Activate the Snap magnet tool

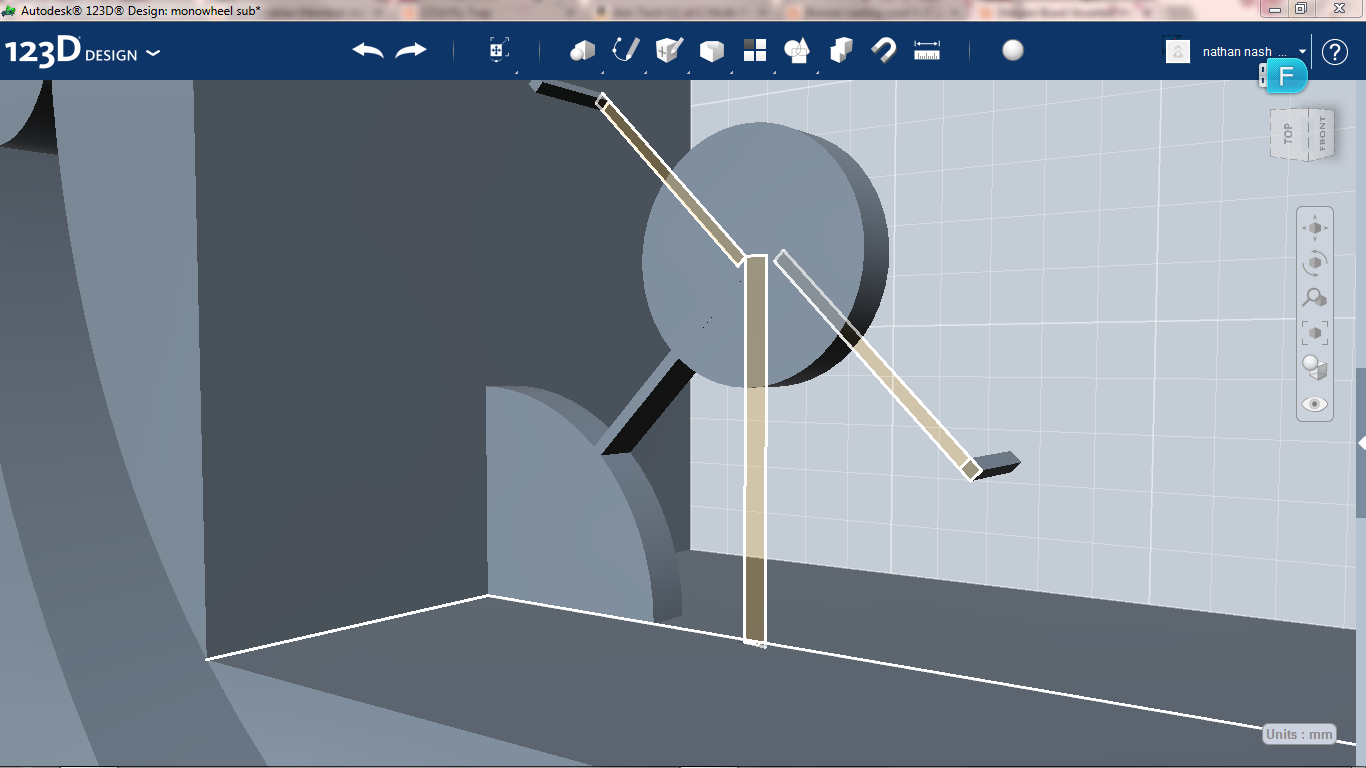(x=884, y=51)
